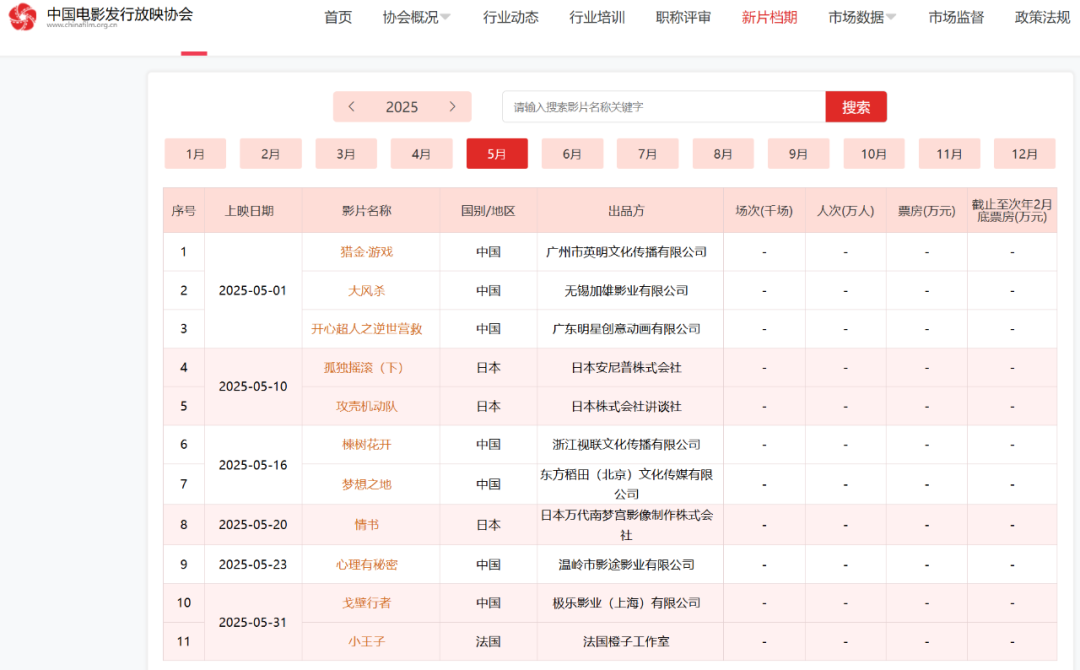The image size is (1080, 670).
Task: Click producer 温岭市影途影业有限公司
Action: click(x=626, y=565)
